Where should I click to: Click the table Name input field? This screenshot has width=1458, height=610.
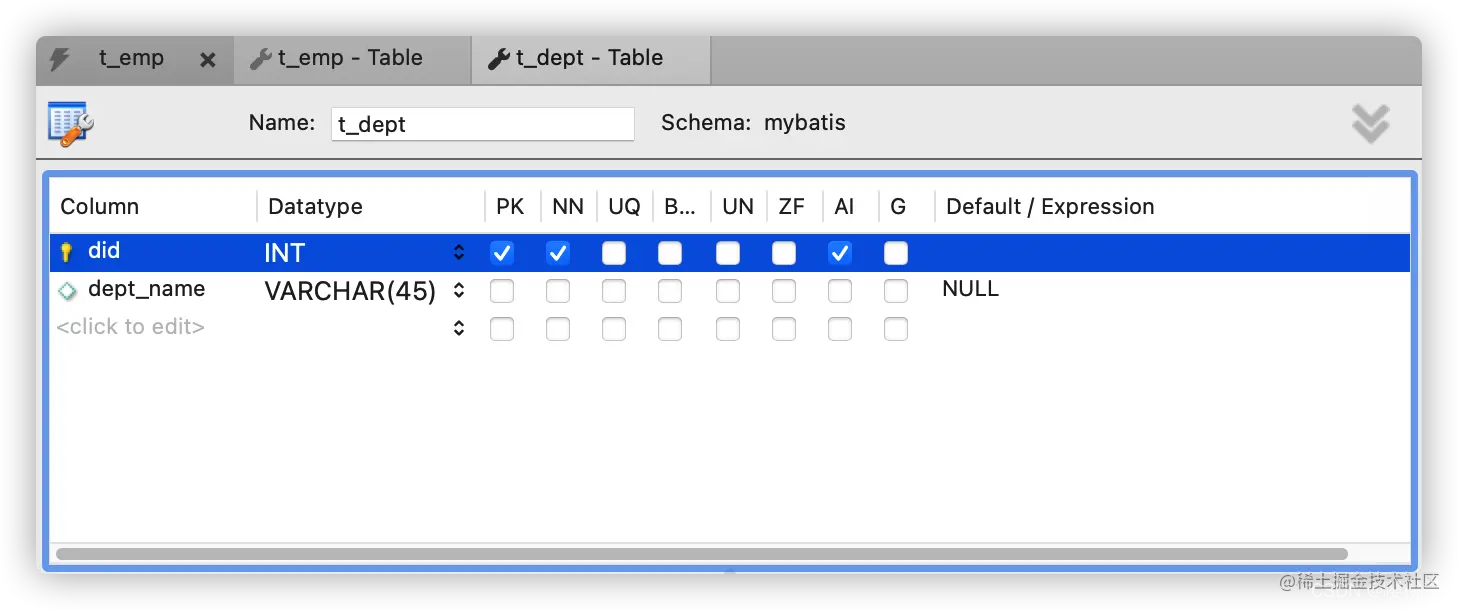(483, 124)
